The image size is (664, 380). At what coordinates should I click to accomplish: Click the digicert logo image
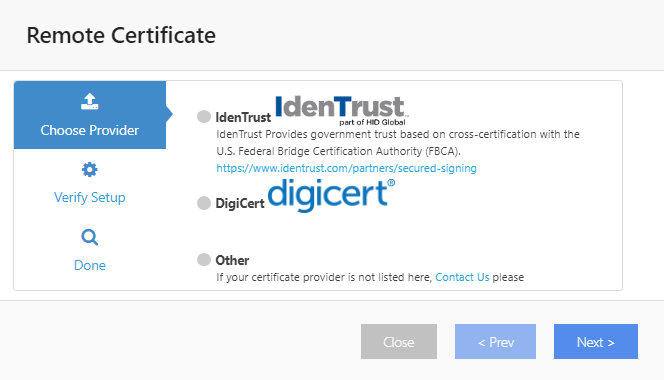pos(332,195)
